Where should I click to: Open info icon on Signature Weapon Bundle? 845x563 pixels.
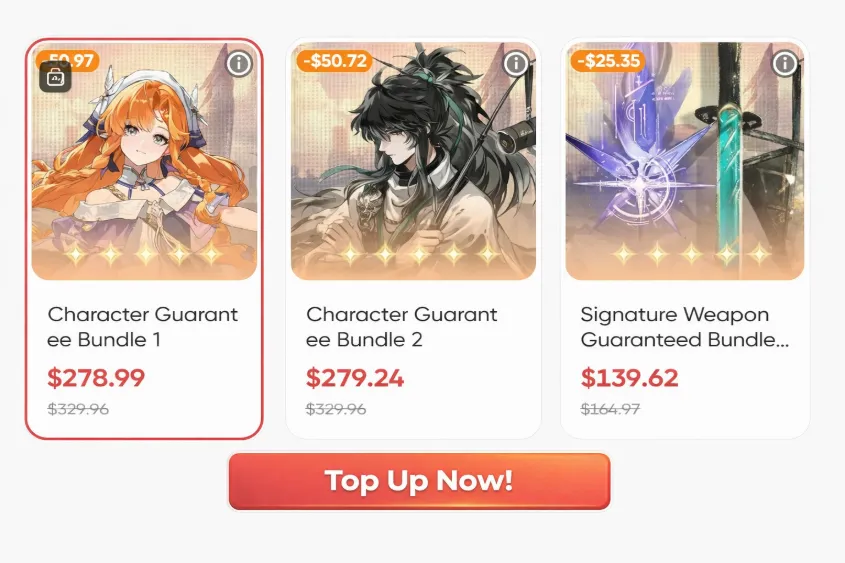[785, 64]
